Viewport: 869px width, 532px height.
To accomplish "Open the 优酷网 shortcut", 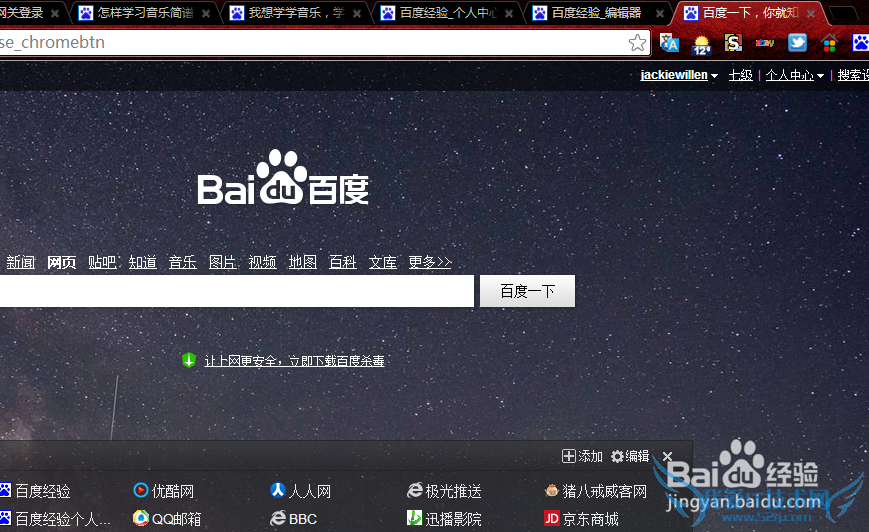I will click(x=163, y=490).
